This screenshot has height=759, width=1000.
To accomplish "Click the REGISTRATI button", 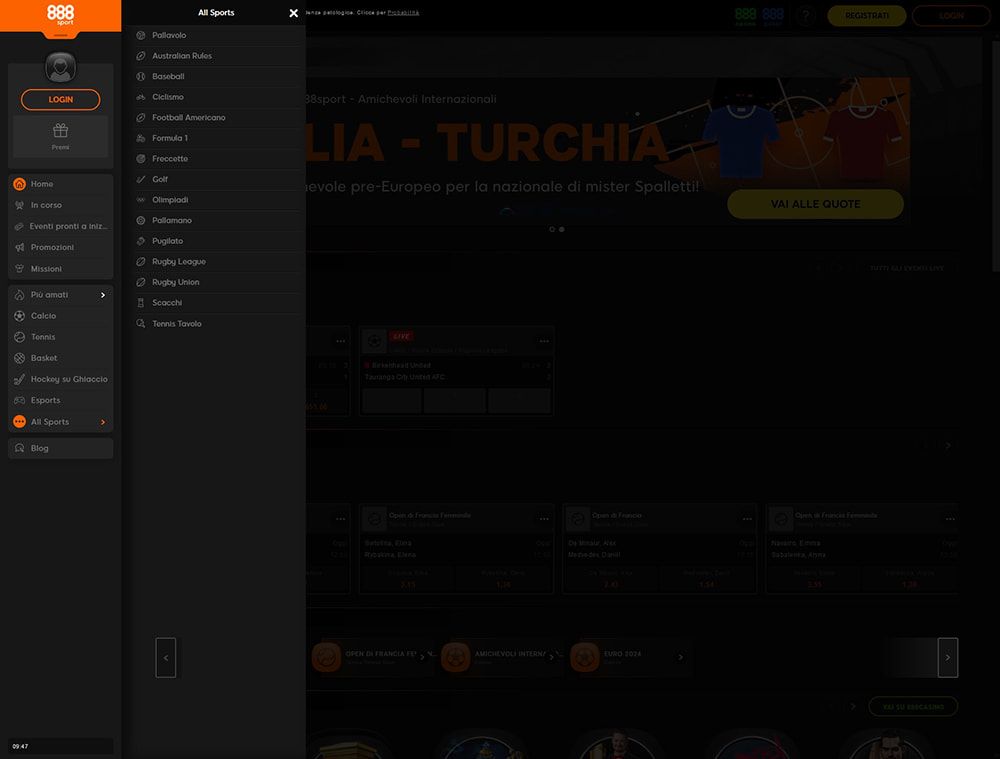I will (x=867, y=15).
